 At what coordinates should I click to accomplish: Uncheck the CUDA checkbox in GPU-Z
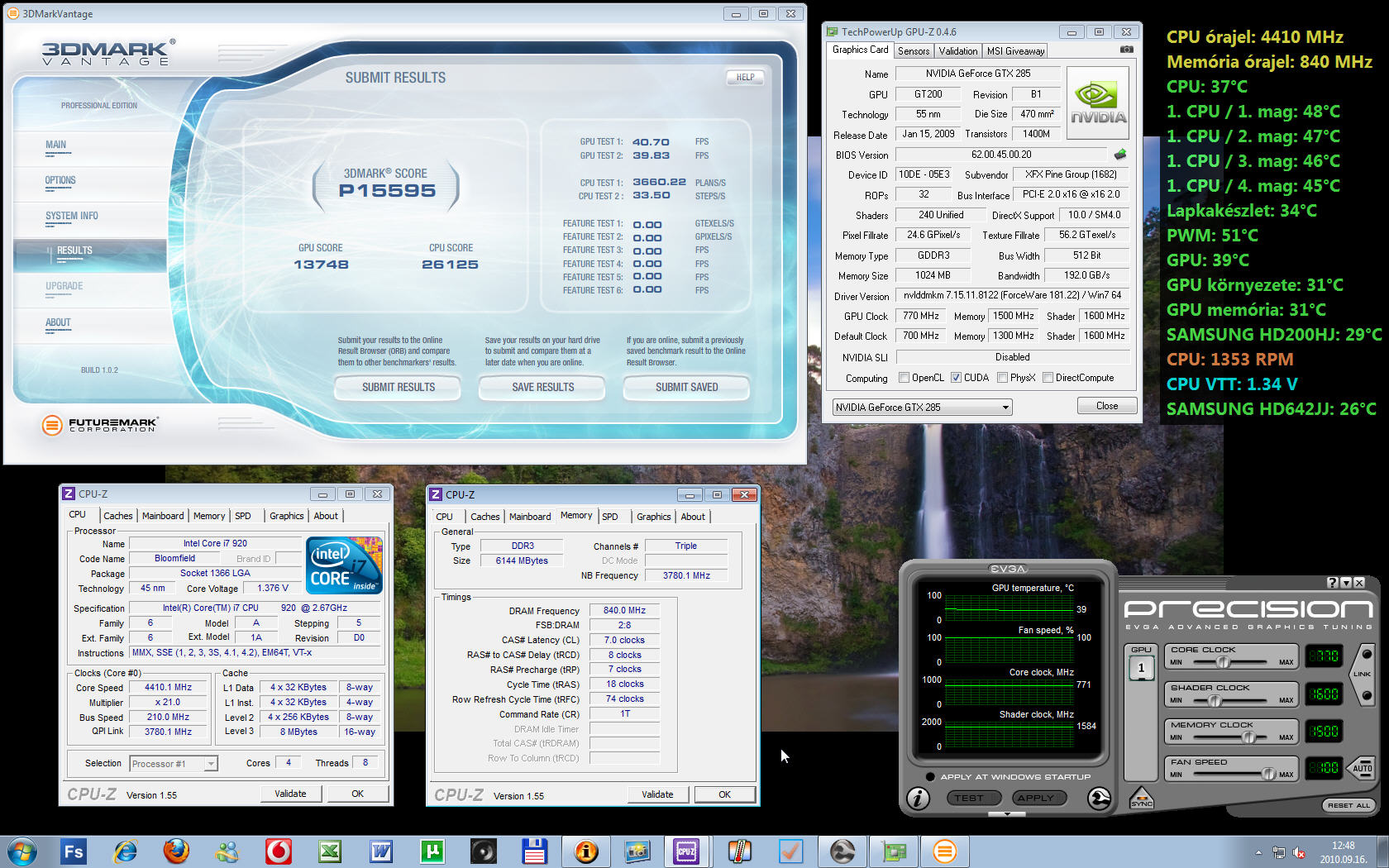click(956, 378)
